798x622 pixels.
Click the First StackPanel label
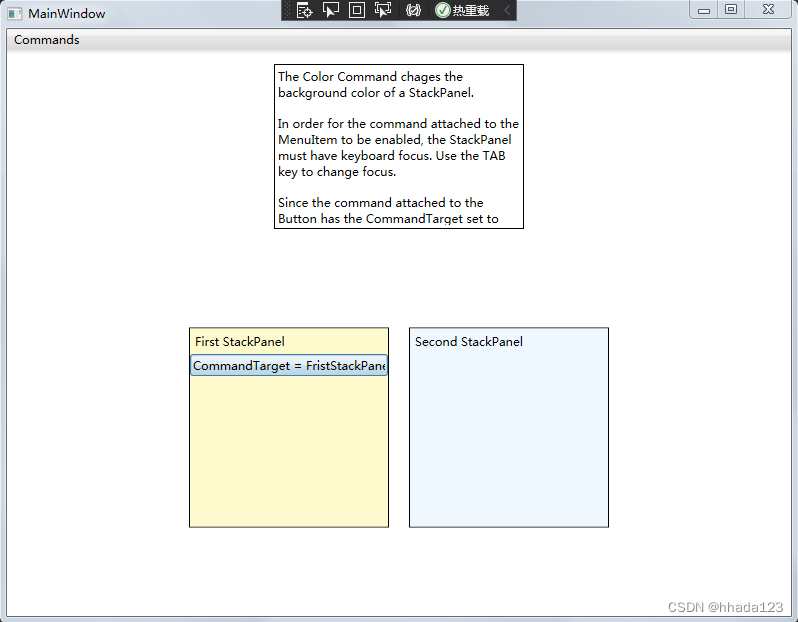(x=240, y=342)
